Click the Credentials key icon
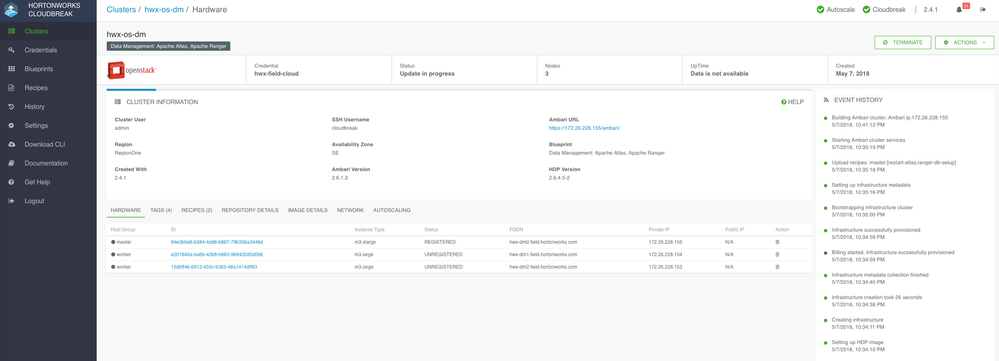 (11, 50)
